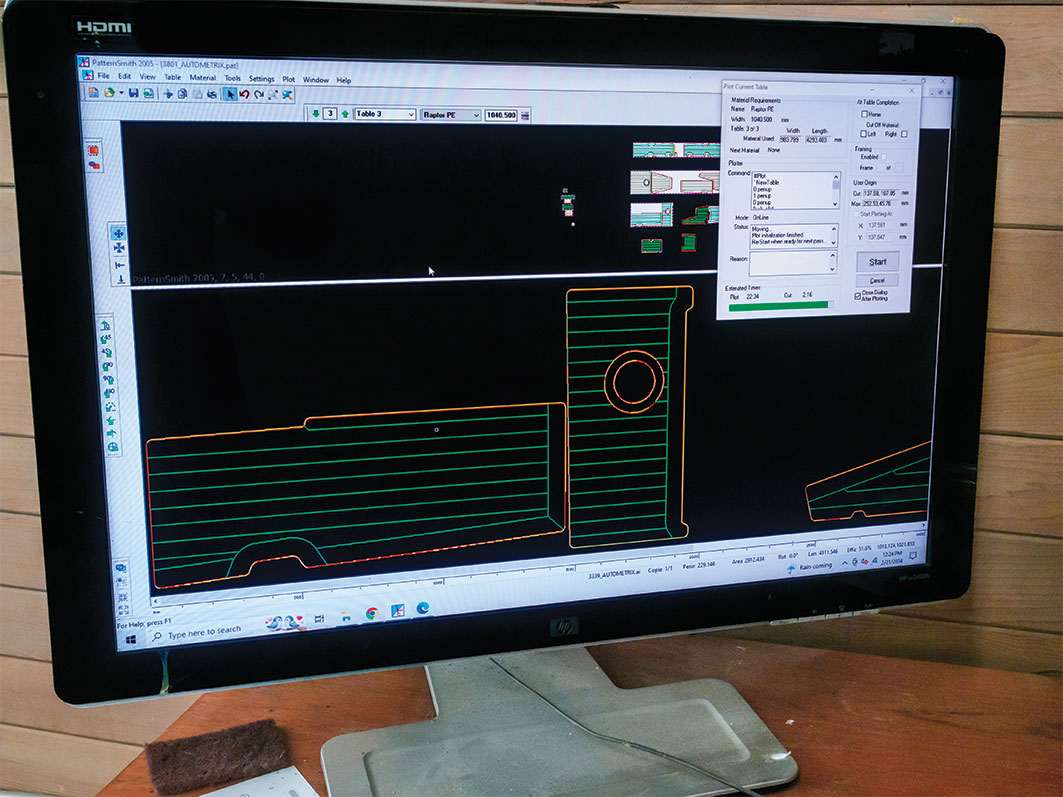Open the Plot menu

click(288, 79)
